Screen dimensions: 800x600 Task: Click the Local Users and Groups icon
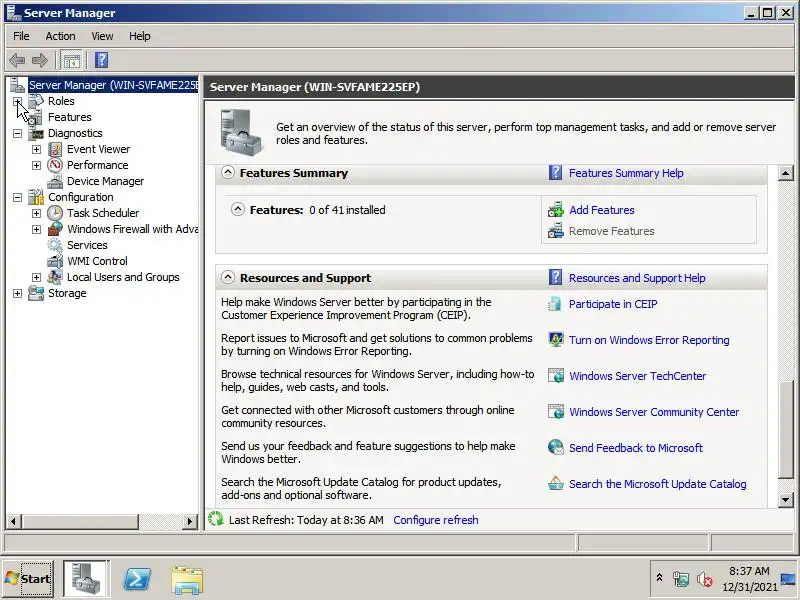(x=55, y=277)
